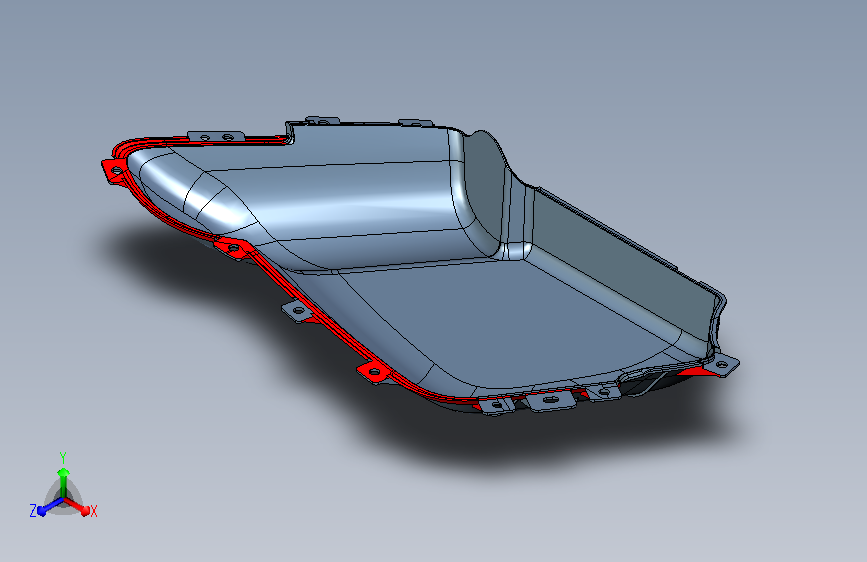Click the green Y axis arrow on the triad
Image resolution: width=867 pixels, height=562 pixels.
pyautogui.click(x=64, y=481)
